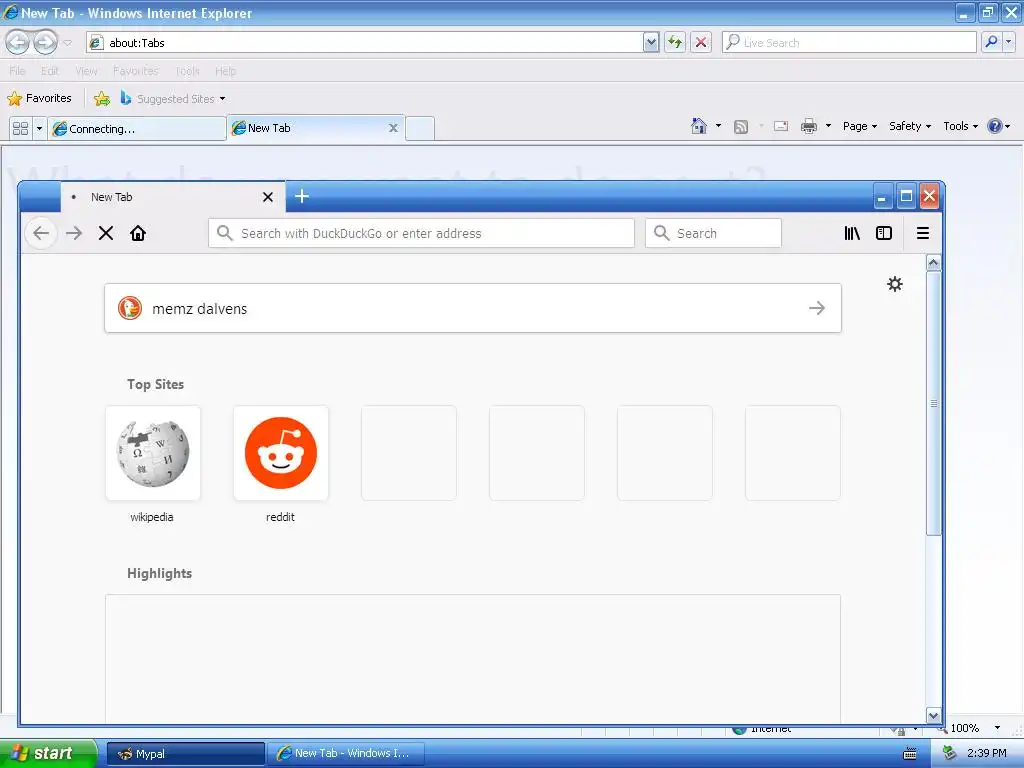Screen dimensions: 1024x768
Task: Click the Mypal address bar
Action: 421,233
